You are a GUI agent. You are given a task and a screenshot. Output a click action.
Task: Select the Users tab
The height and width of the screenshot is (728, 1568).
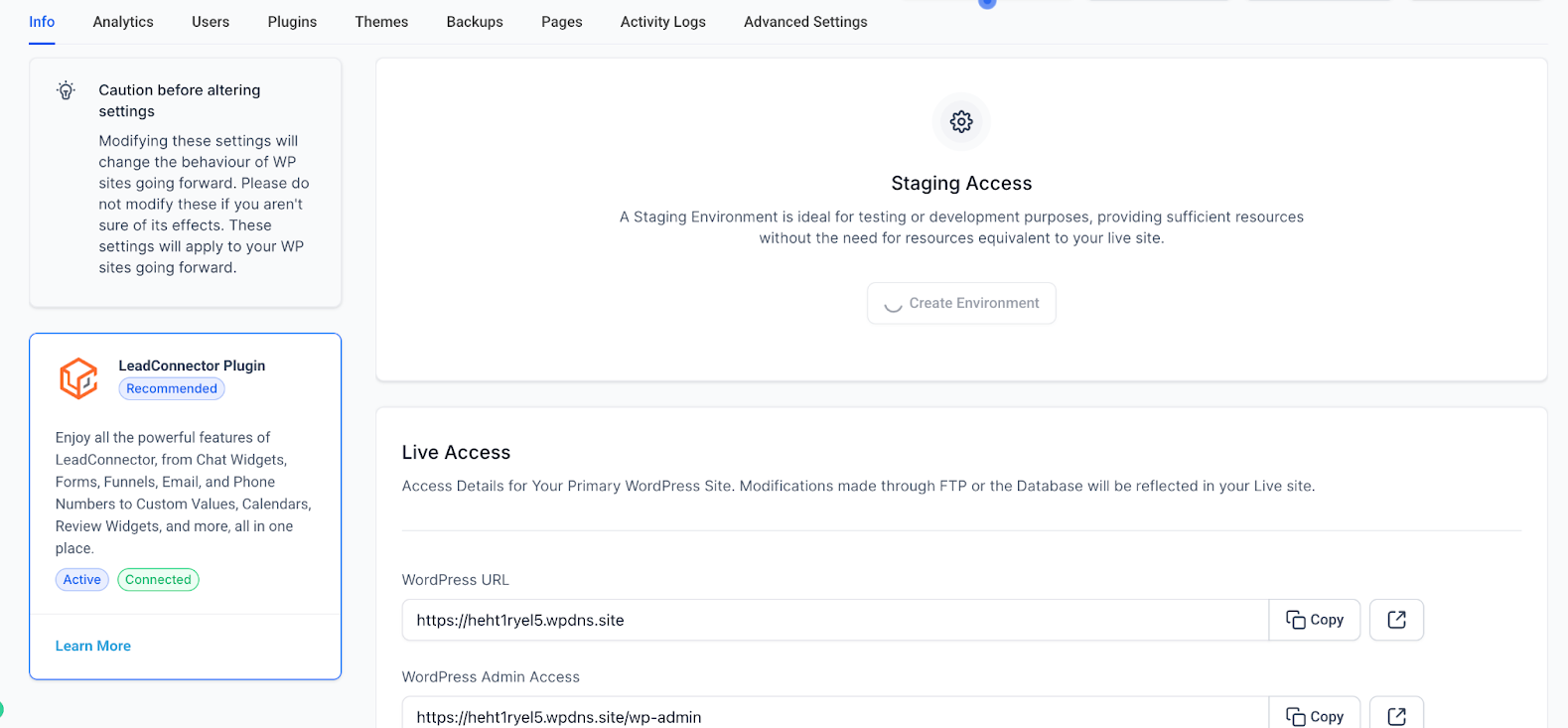click(x=210, y=21)
